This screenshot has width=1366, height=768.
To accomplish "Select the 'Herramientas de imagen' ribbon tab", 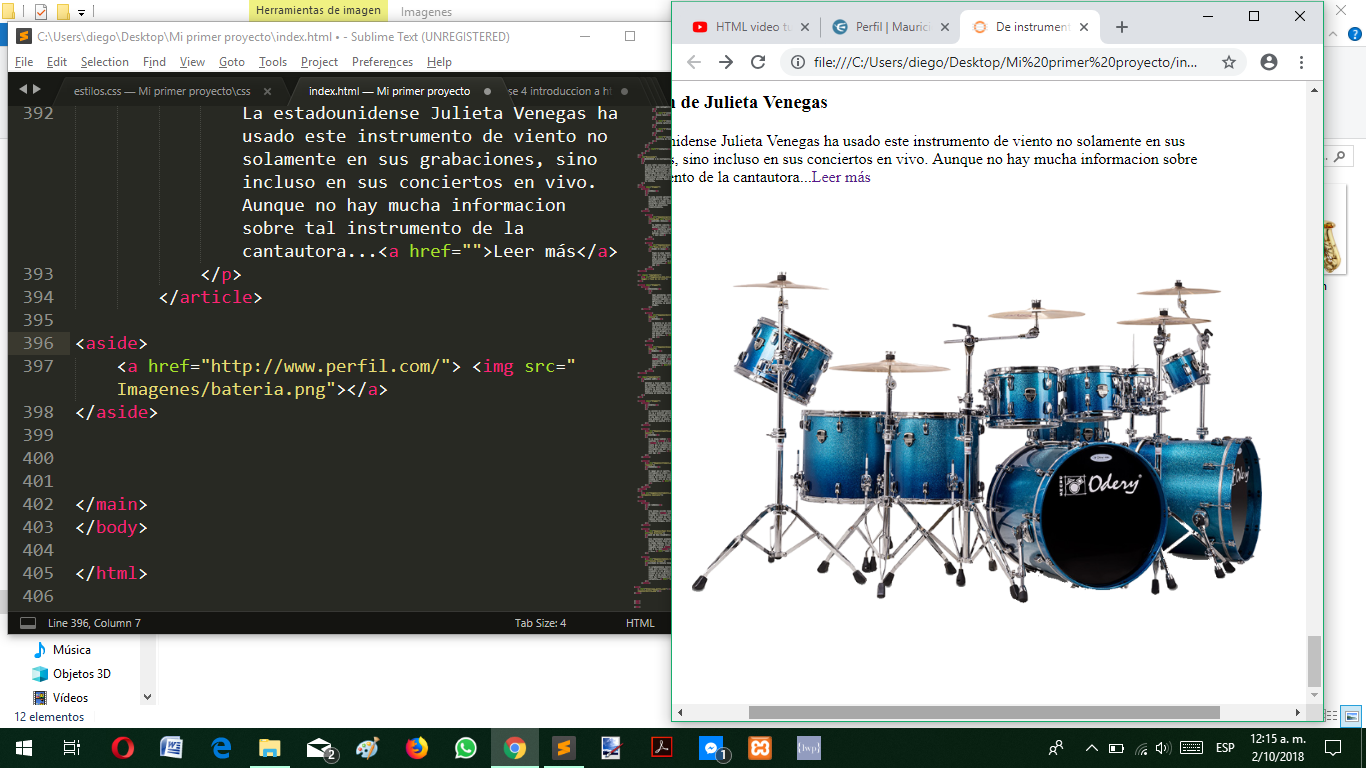I will (318, 11).
